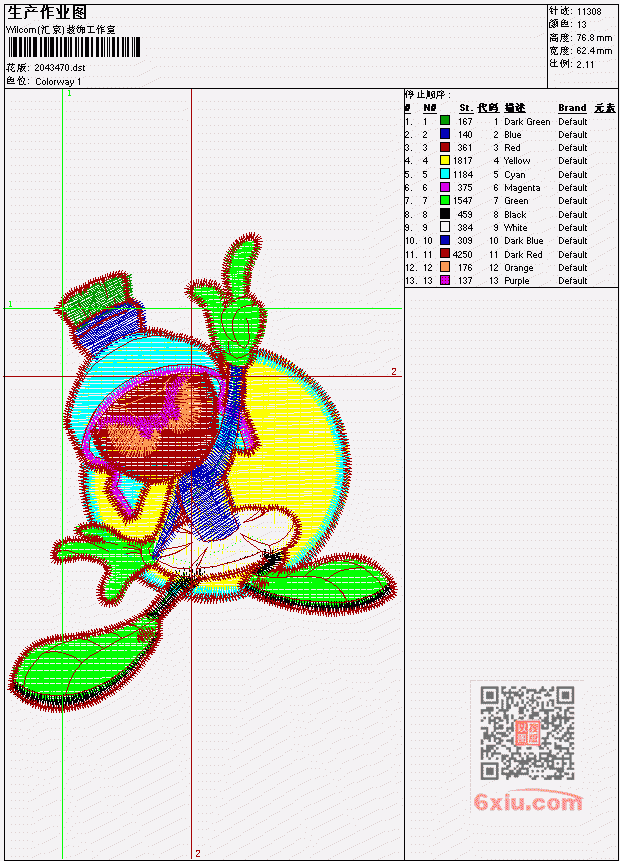The width and height of the screenshot is (620, 861).
Task: Click stitch count 167 for Dark Green
Action: (x=465, y=121)
